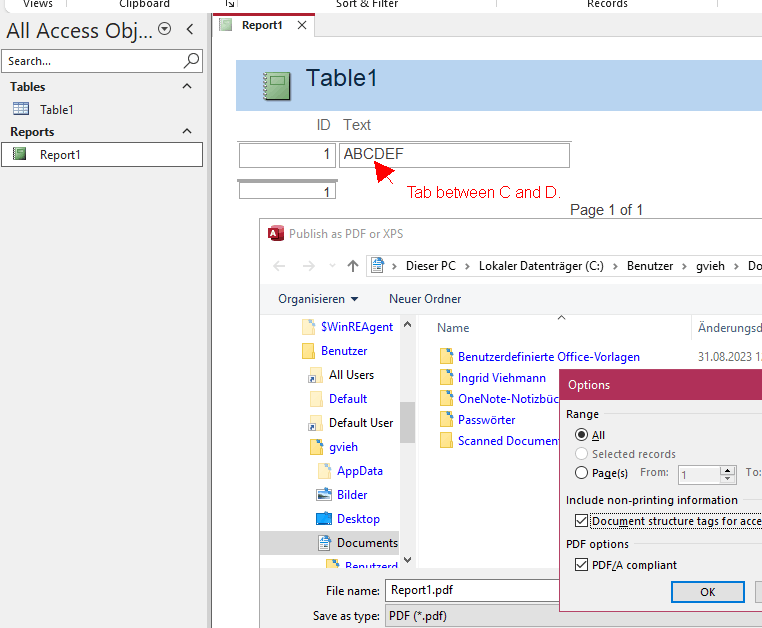Click the folder tree scrollbar thumb

coord(407,422)
